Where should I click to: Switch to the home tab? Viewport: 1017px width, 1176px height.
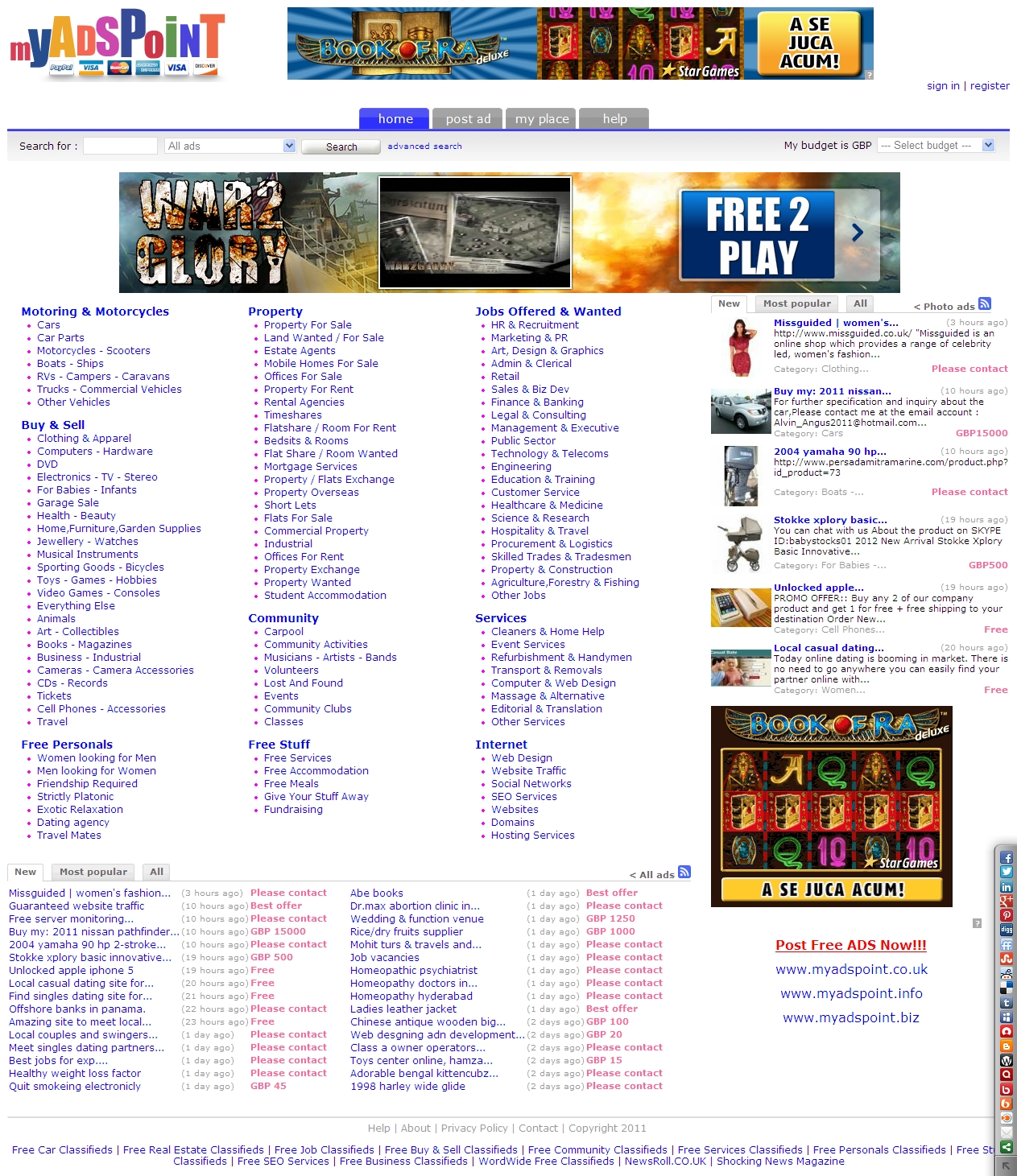click(x=395, y=118)
